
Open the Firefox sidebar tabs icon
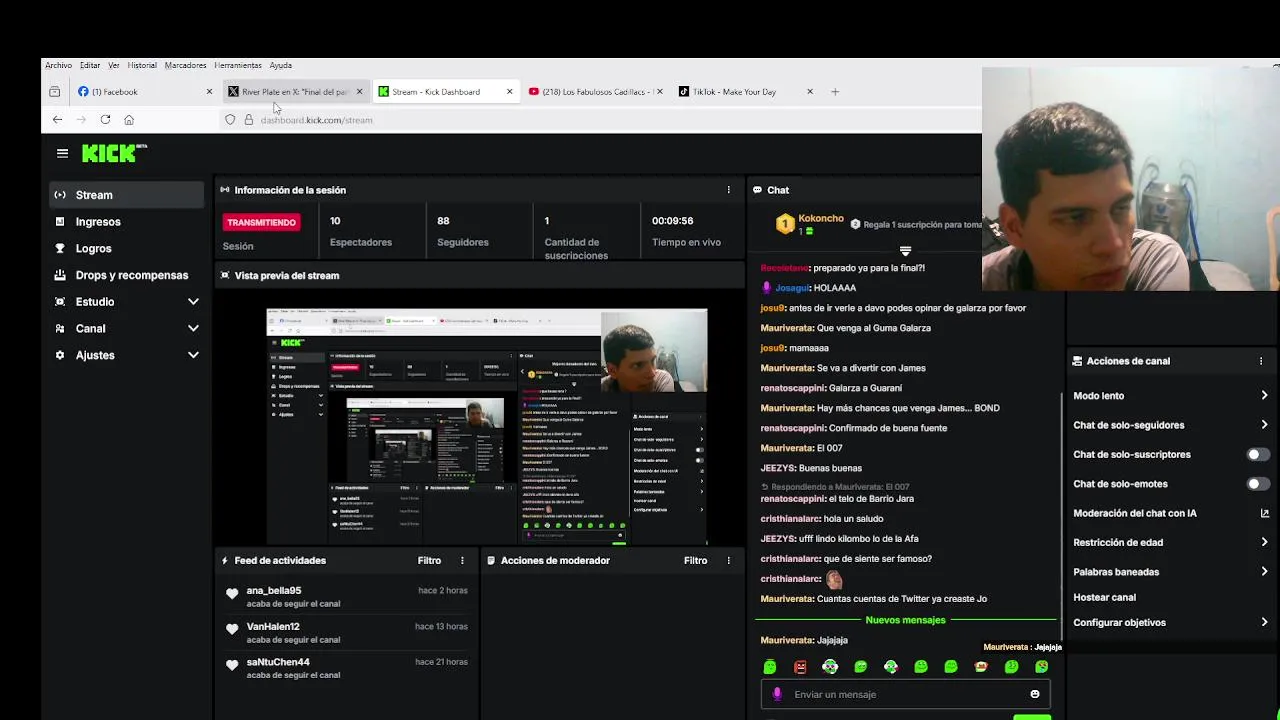(55, 91)
